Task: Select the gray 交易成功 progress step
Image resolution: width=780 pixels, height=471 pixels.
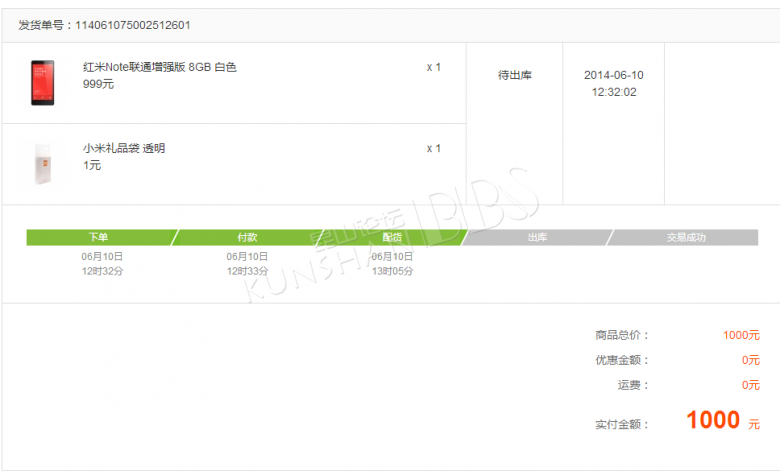Action: tap(685, 237)
